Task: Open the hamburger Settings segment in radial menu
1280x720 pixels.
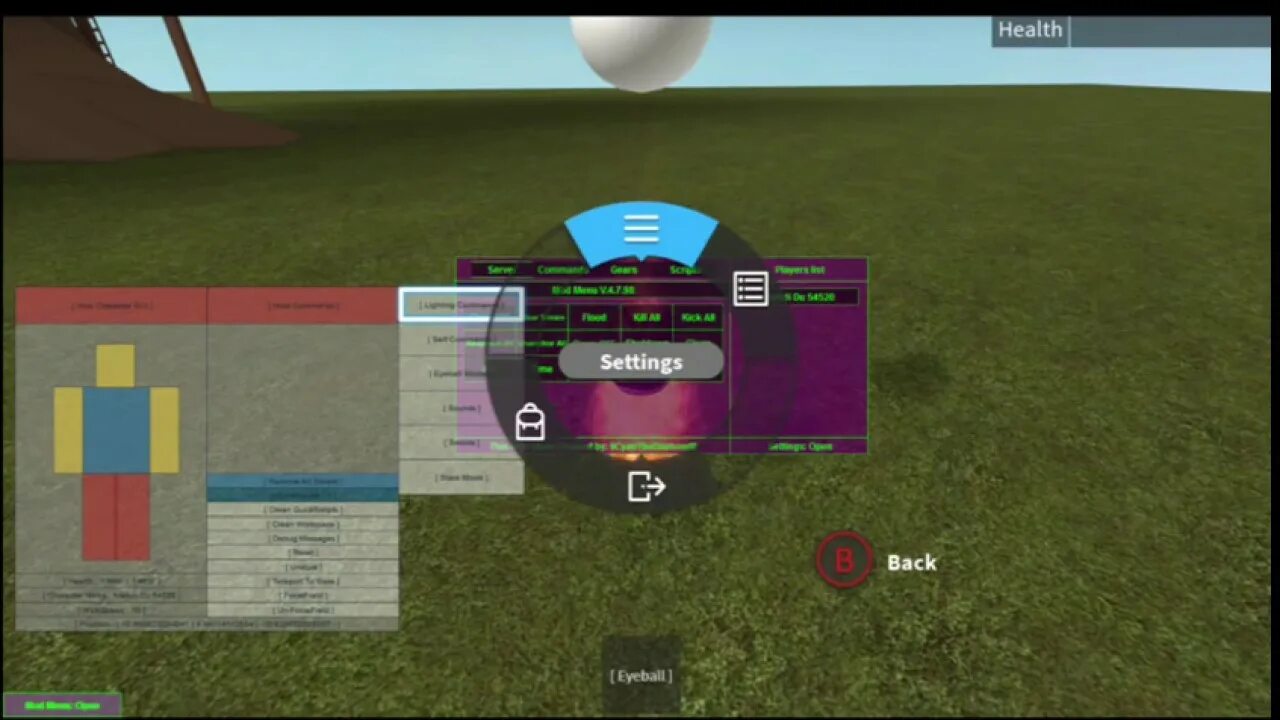Action: (641, 231)
